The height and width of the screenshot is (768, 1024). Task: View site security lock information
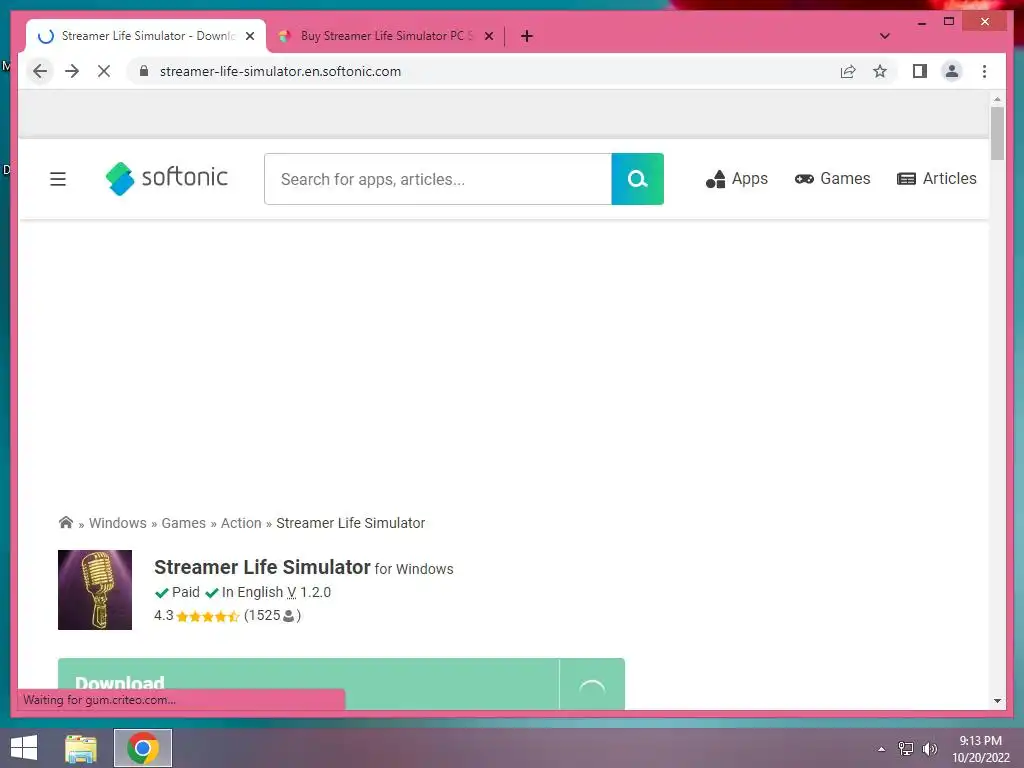[144, 71]
